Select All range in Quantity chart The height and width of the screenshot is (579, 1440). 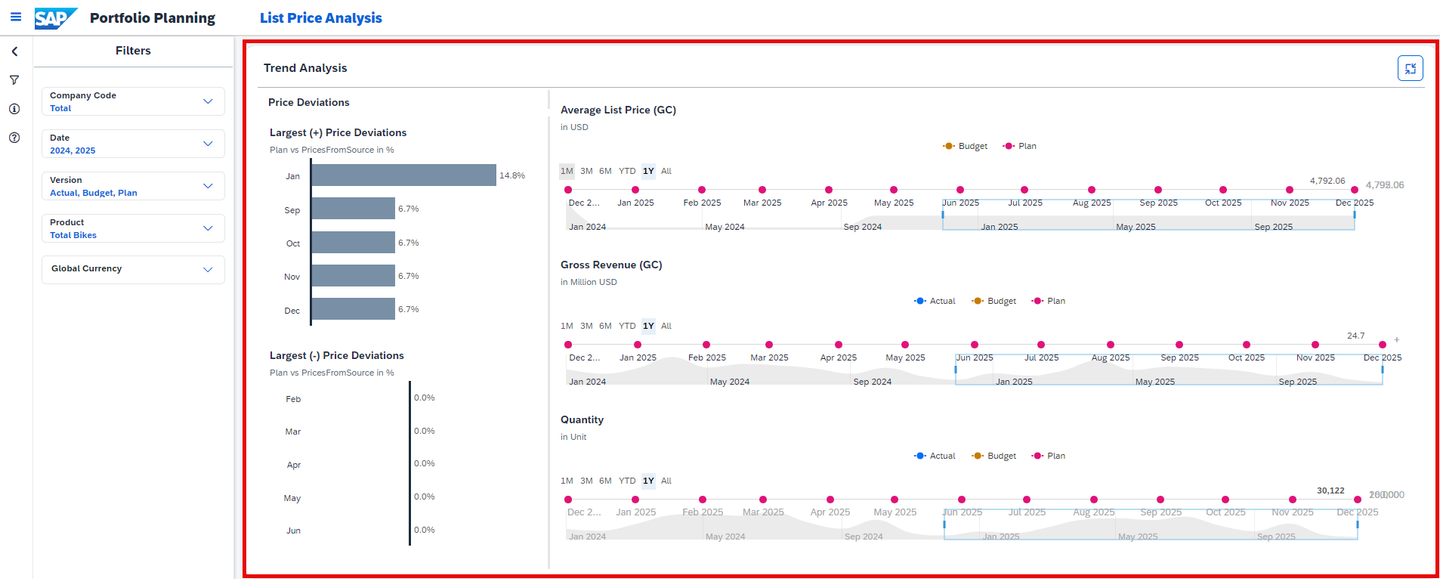(x=666, y=481)
